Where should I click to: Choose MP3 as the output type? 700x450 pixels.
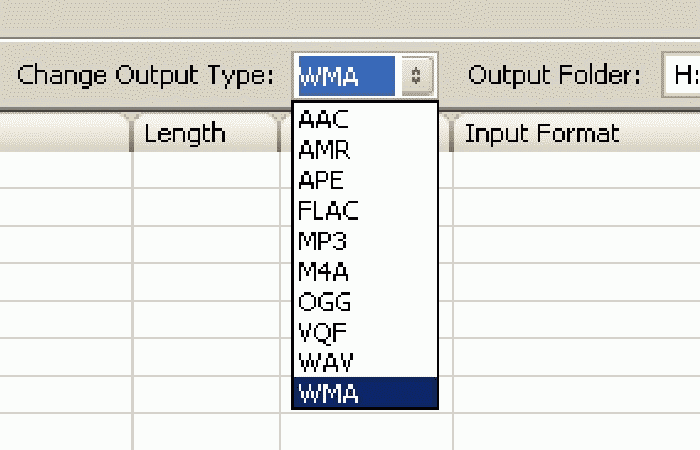(x=364, y=241)
